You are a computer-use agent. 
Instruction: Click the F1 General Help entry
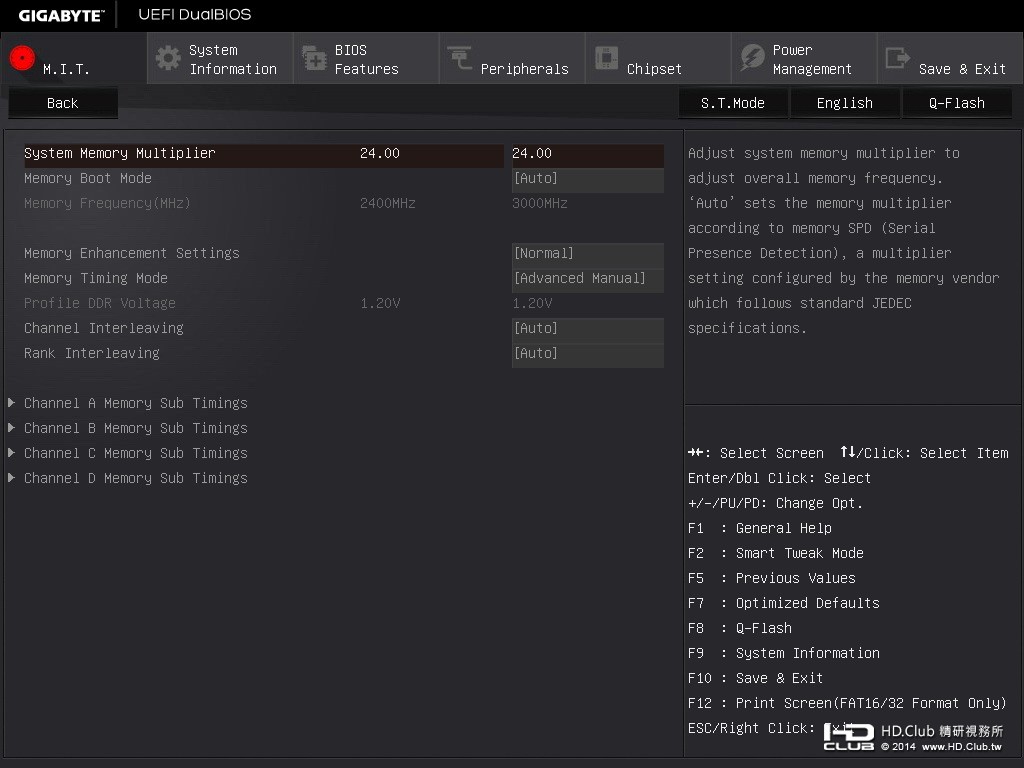[x=760, y=528]
